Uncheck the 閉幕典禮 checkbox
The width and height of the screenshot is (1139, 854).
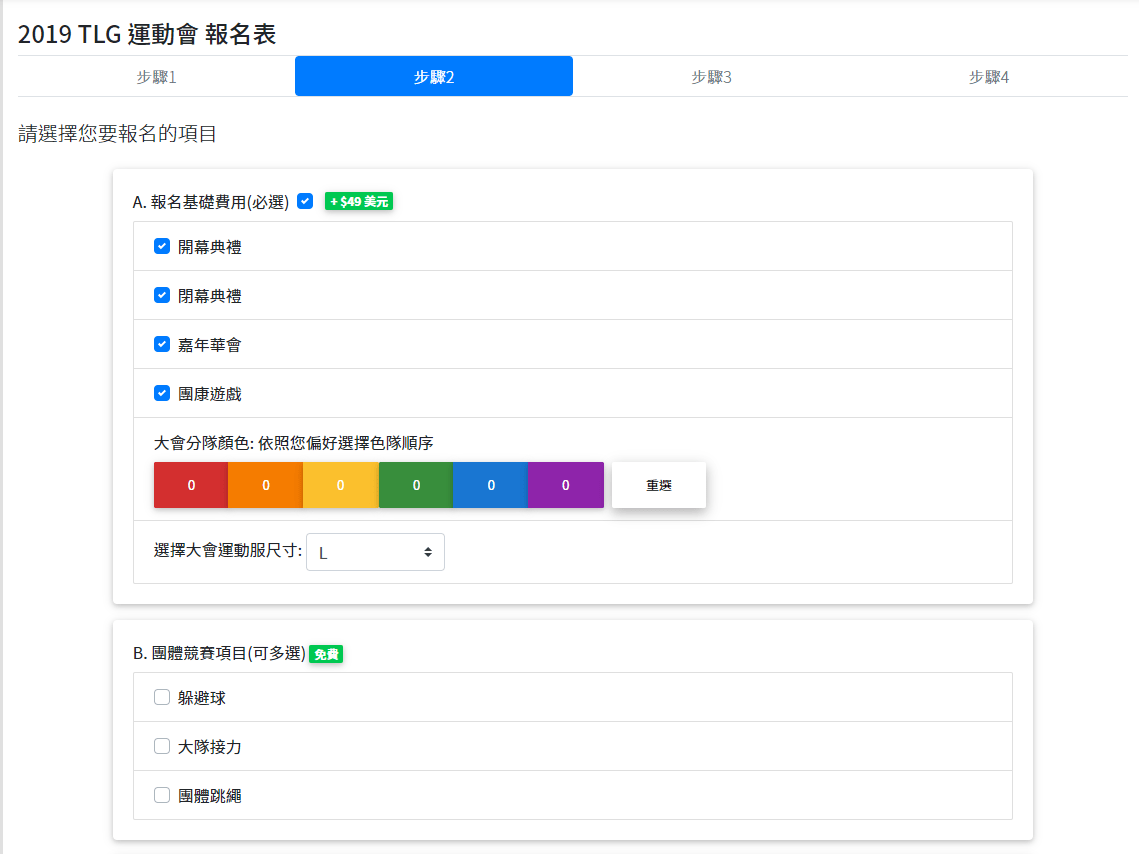(161, 295)
